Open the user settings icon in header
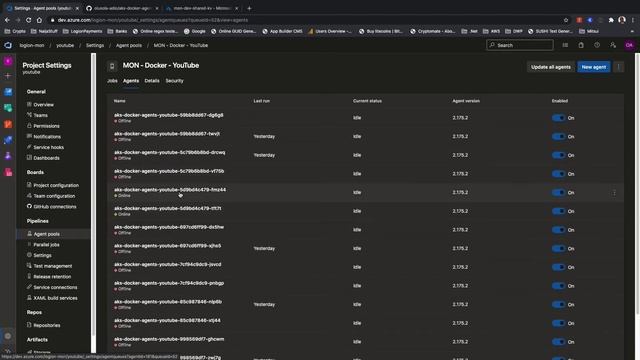This screenshot has height=360, width=640. 613,45
